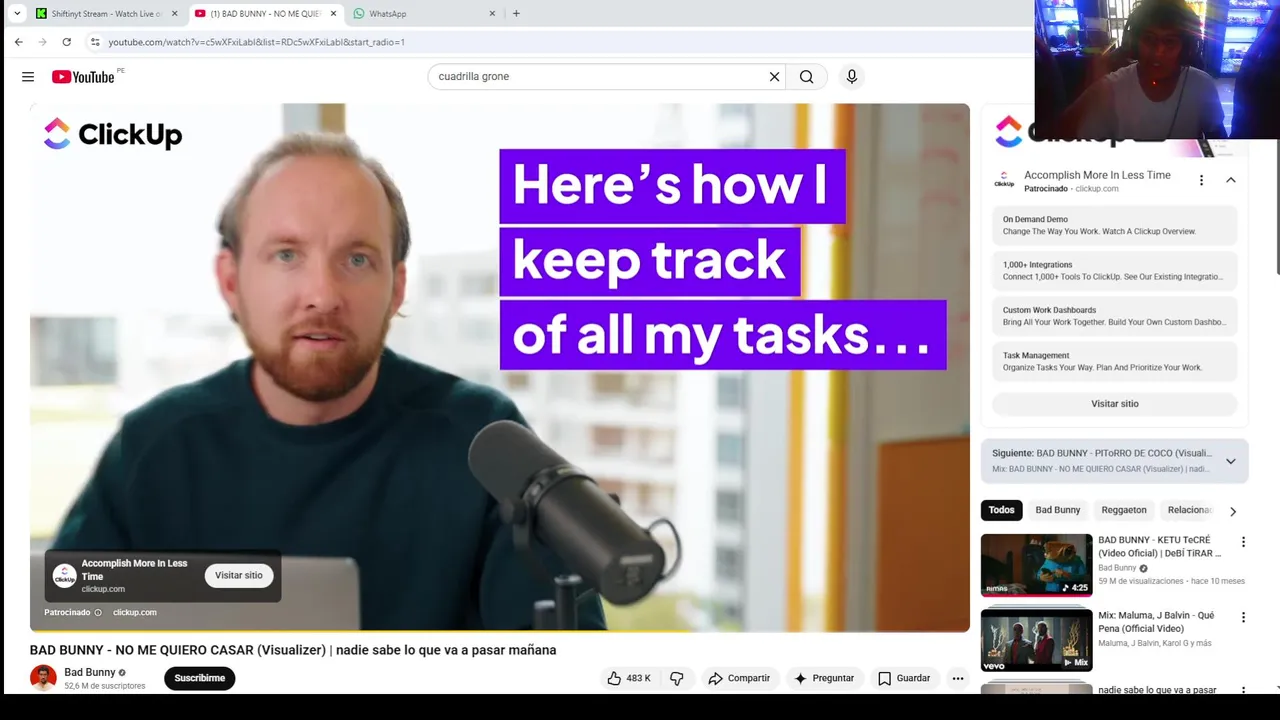Open ad info icon next to Patrocinado
This screenshot has width=1280, height=720.
pyautogui.click(x=98, y=612)
